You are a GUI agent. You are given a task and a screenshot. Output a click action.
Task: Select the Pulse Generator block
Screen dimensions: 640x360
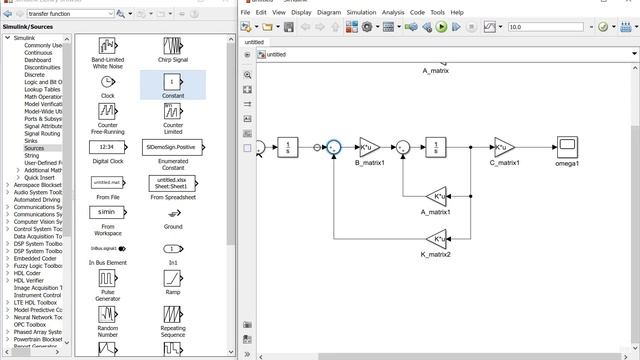point(107,278)
